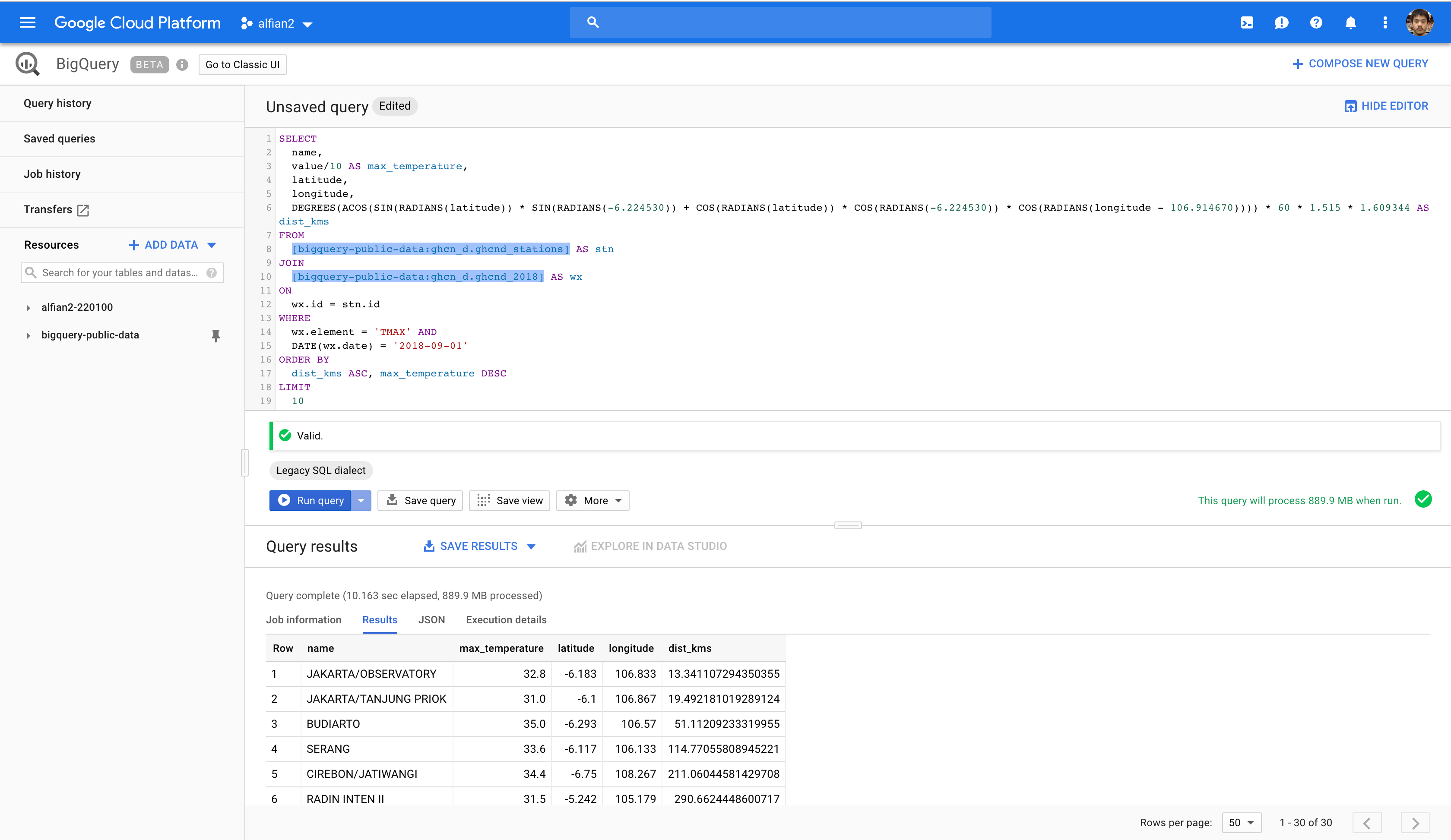This screenshot has width=1451, height=840.
Task: Click the send feedback icon
Action: (1281, 22)
